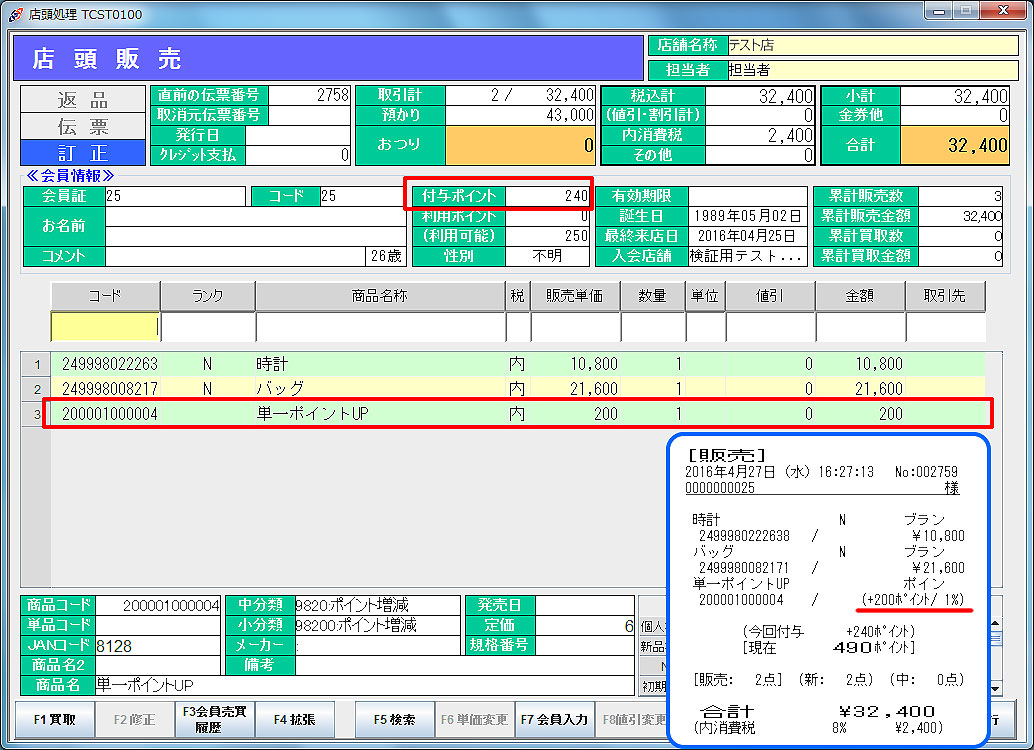The width and height of the screenshot is (1034, 750).
Task: Click the F4拡張 button
Action: [294, 719]
